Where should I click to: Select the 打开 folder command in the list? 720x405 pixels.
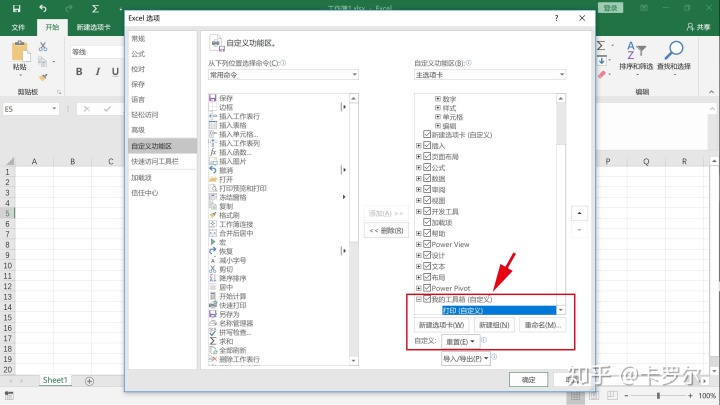click(x=221, y=179)
